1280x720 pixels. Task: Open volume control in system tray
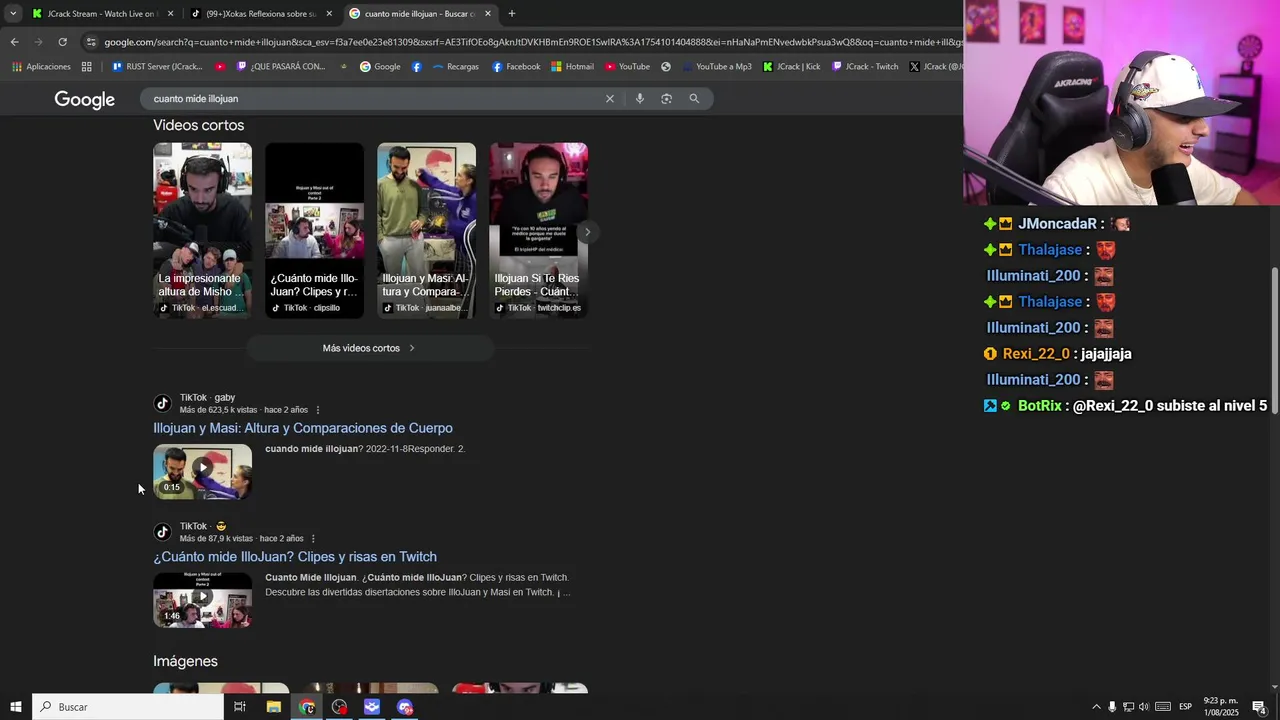(x=1144, y=707)
